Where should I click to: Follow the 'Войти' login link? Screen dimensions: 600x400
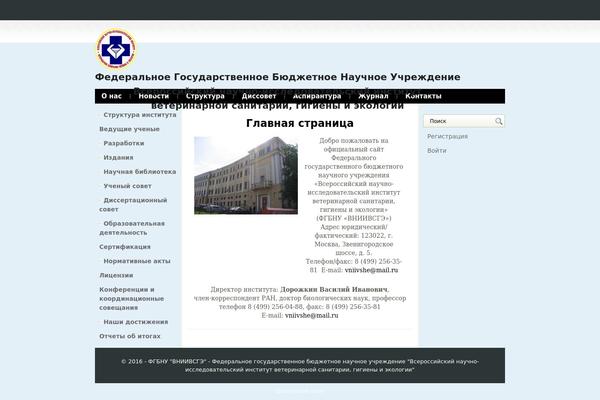[x=437, y=150]
